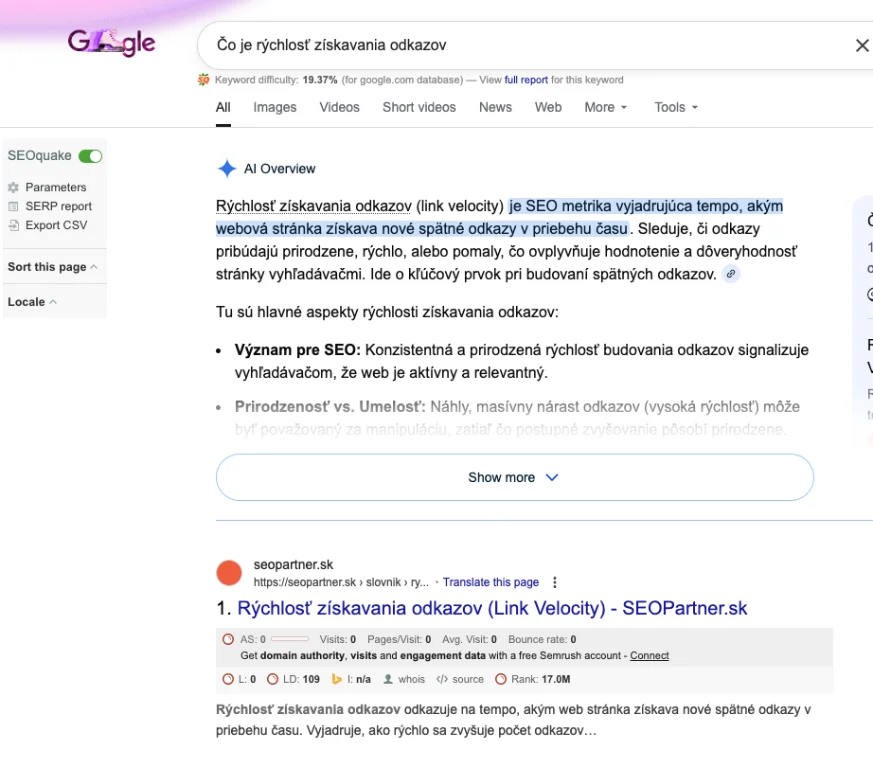Image resolution: width=873 pixels, height=768 pixels.
Task: Open the More search filters dropdown
Action: [x=605, y=107]
